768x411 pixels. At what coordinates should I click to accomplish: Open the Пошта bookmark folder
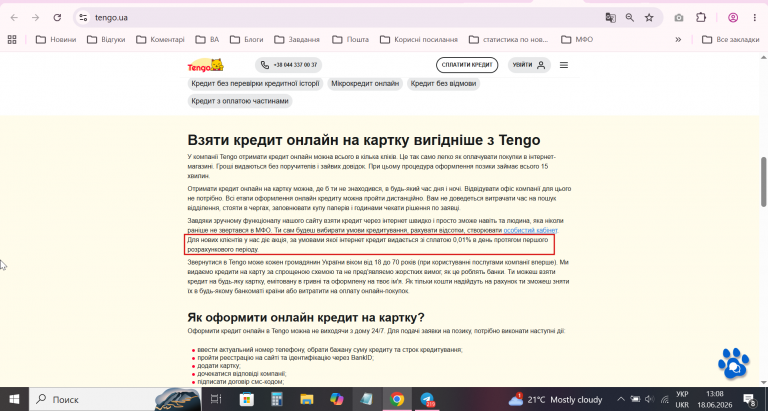click(350, 39)
